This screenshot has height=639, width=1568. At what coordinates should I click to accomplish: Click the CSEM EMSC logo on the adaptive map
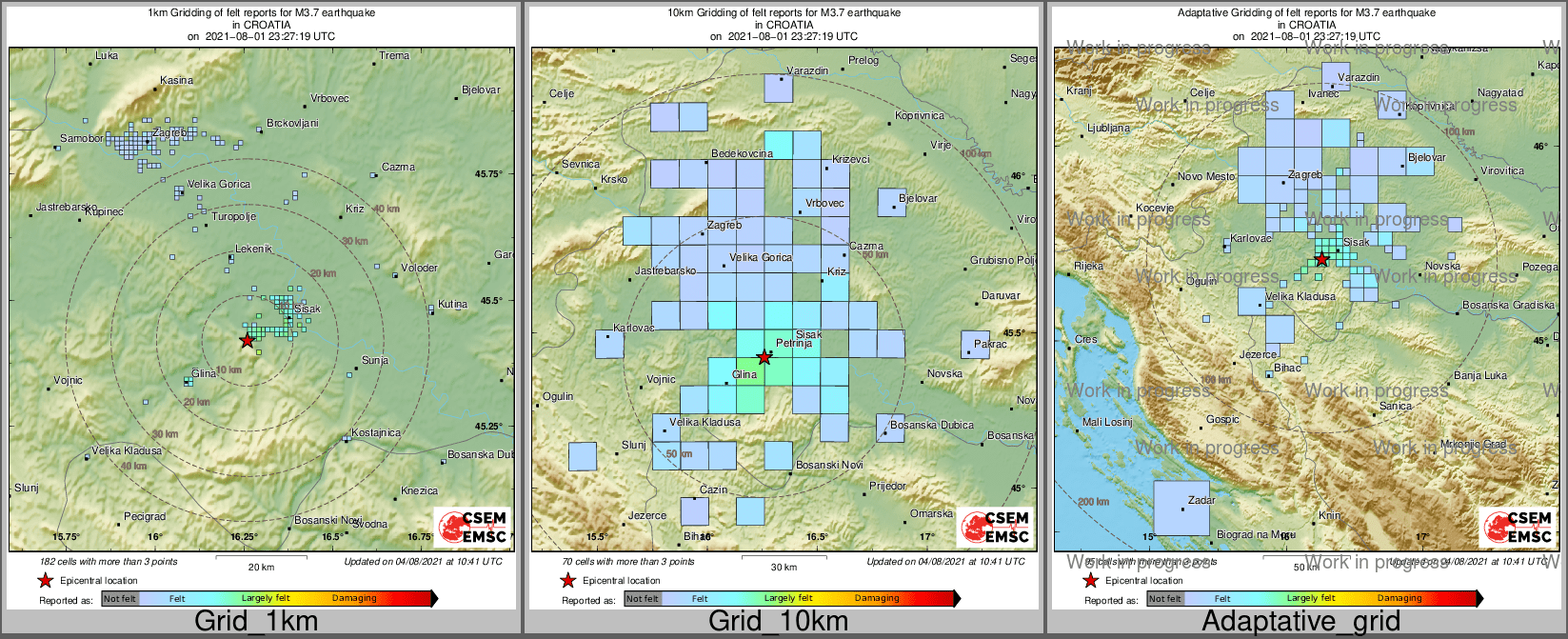click(x=1518, y=528)
